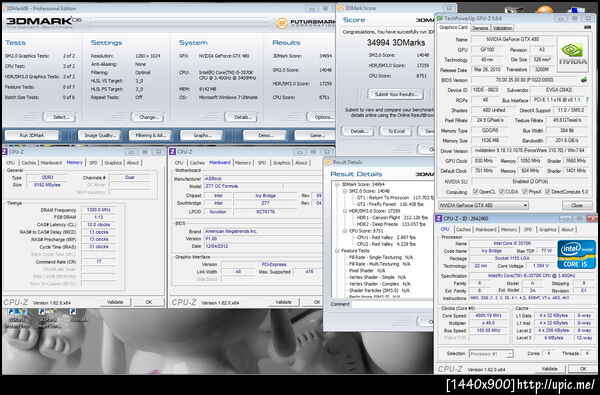Select CPU2 - Red Valley result row

point(386,244)
